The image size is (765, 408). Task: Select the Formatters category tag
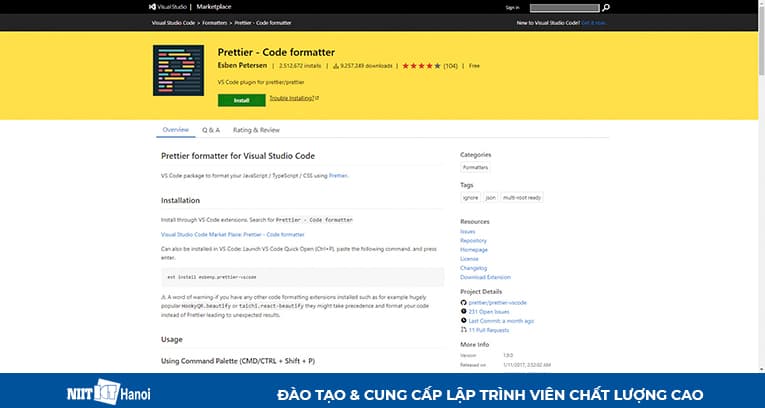(475, 167)
